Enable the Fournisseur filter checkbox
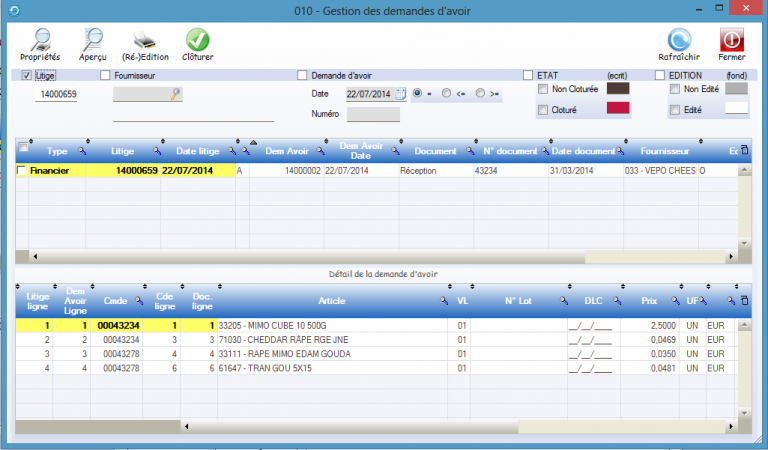The height and width of the screenshot is (450, 768). [105, 75]
